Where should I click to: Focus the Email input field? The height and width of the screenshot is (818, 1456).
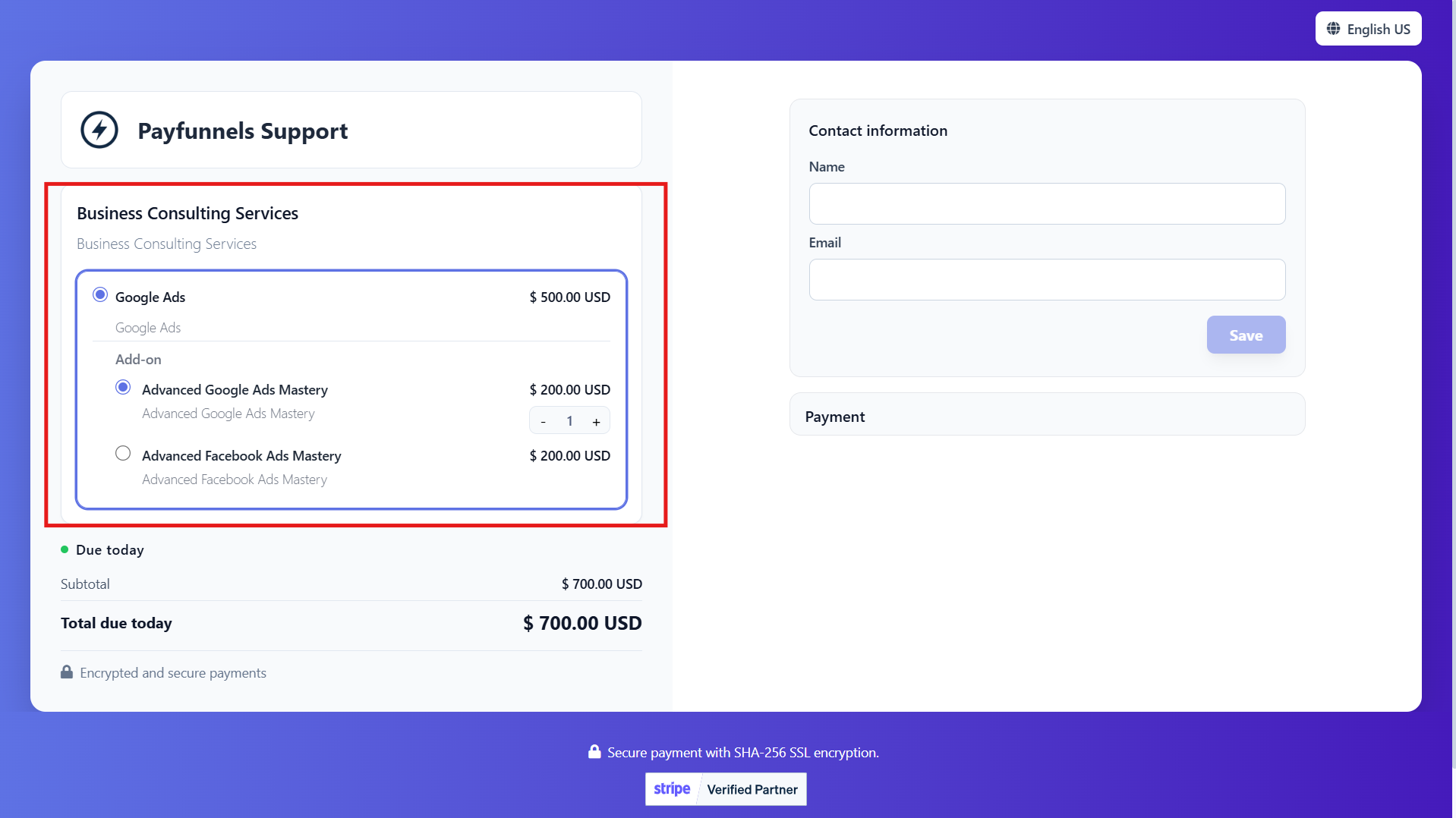tap(1047, 279)
